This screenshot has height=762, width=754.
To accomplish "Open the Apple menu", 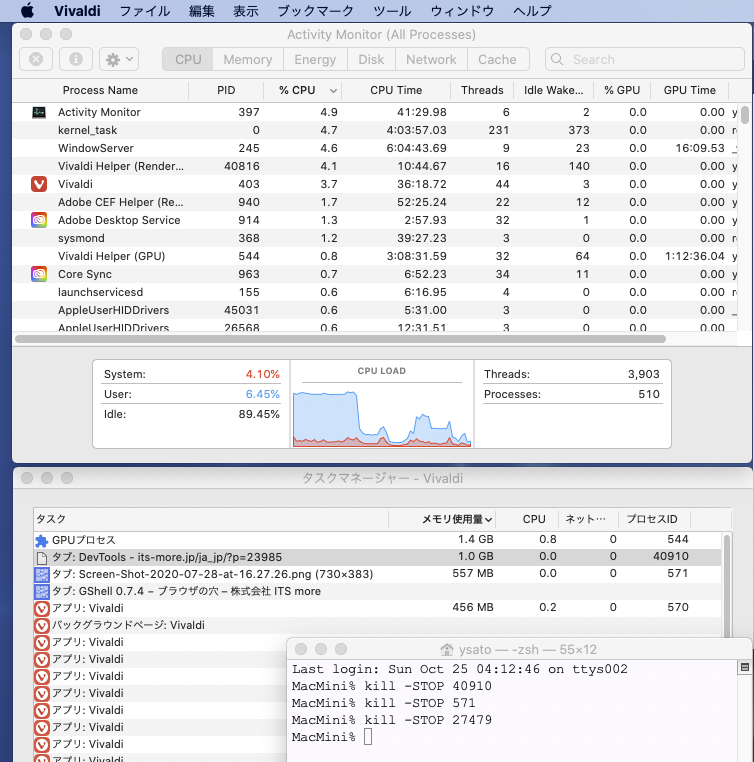I will pos(27,11).
